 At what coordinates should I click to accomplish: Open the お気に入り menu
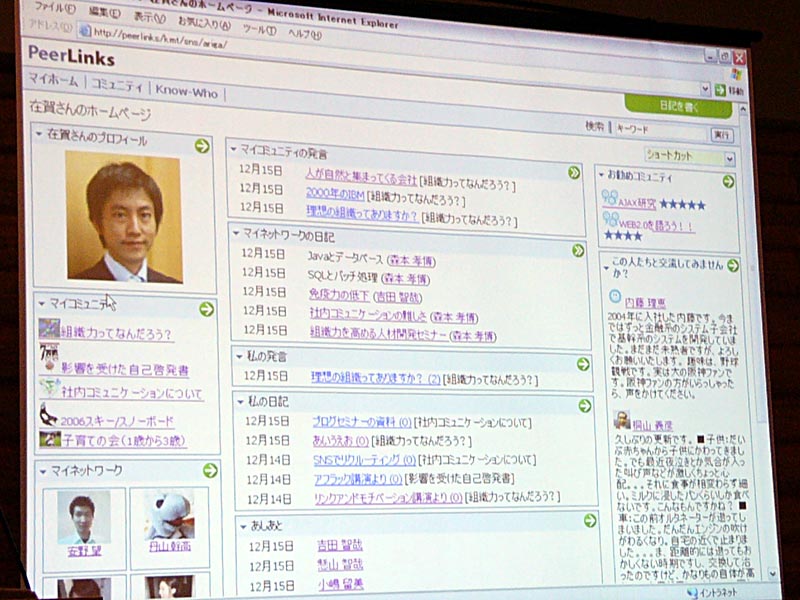point(204,22)
